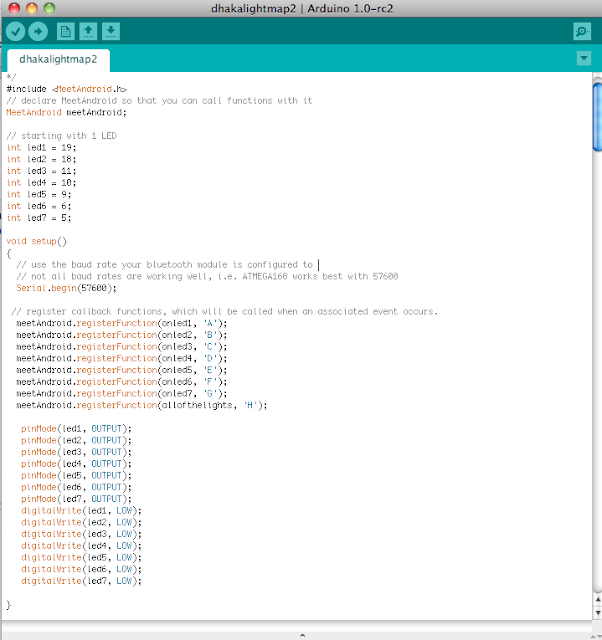Click the comment "// register callback functions"
The width and height of the screenshot is (602, 640).
pyautogui.click(x=224, y=311)
